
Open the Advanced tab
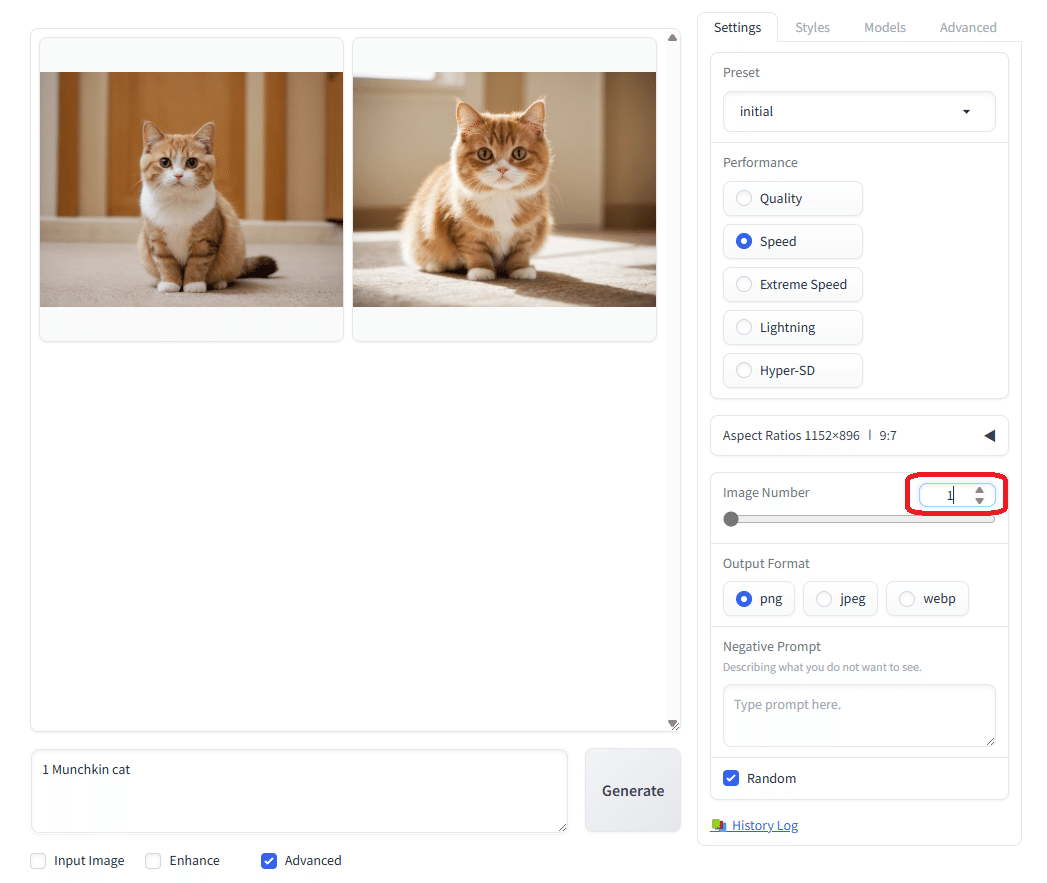[968, 27]
